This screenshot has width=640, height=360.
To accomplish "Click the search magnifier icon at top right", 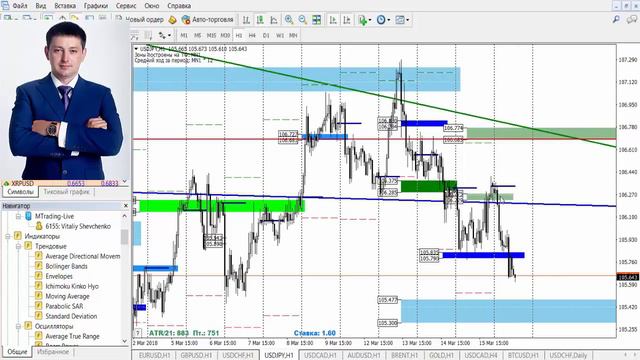I will [x=616, y=19].
